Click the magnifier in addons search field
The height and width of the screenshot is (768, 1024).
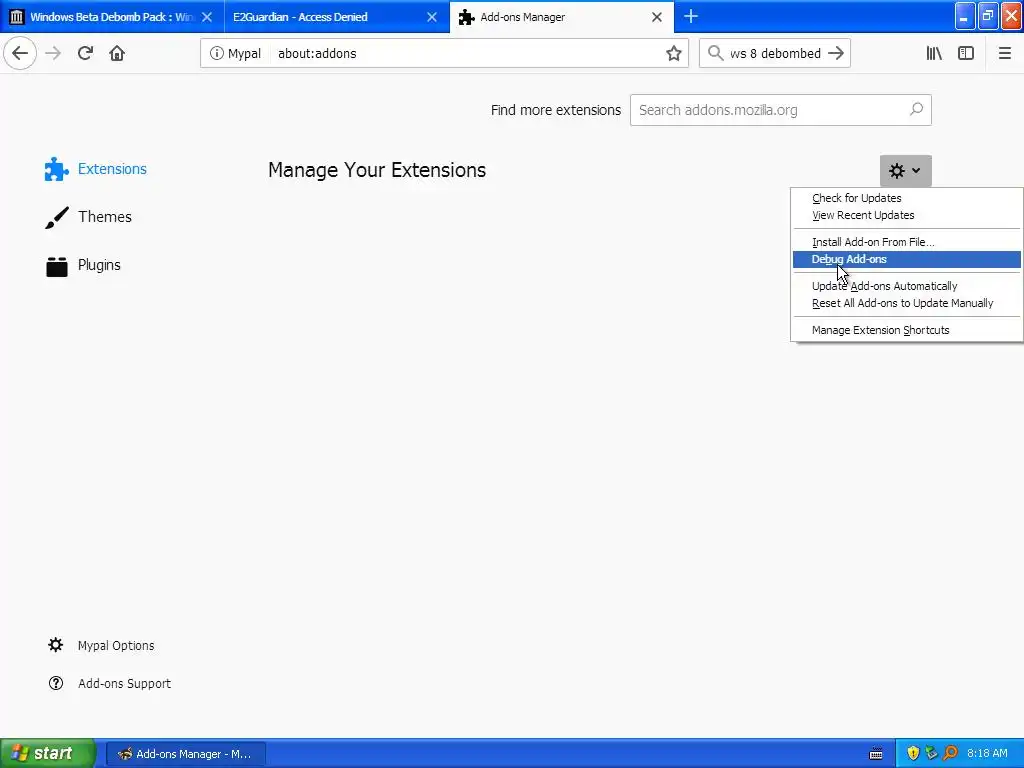[x=916, y=109]
